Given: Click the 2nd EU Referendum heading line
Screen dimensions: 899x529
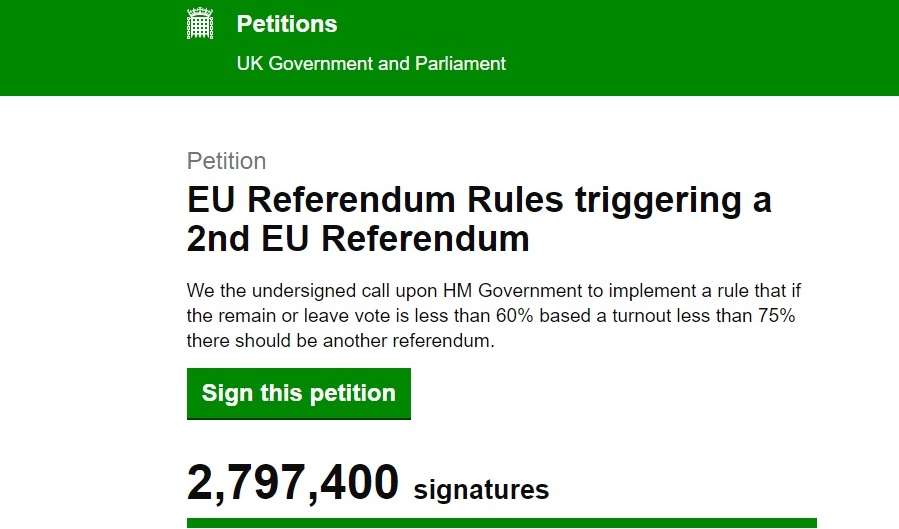Looking at the screenshot, I should (x=358, y=238).
